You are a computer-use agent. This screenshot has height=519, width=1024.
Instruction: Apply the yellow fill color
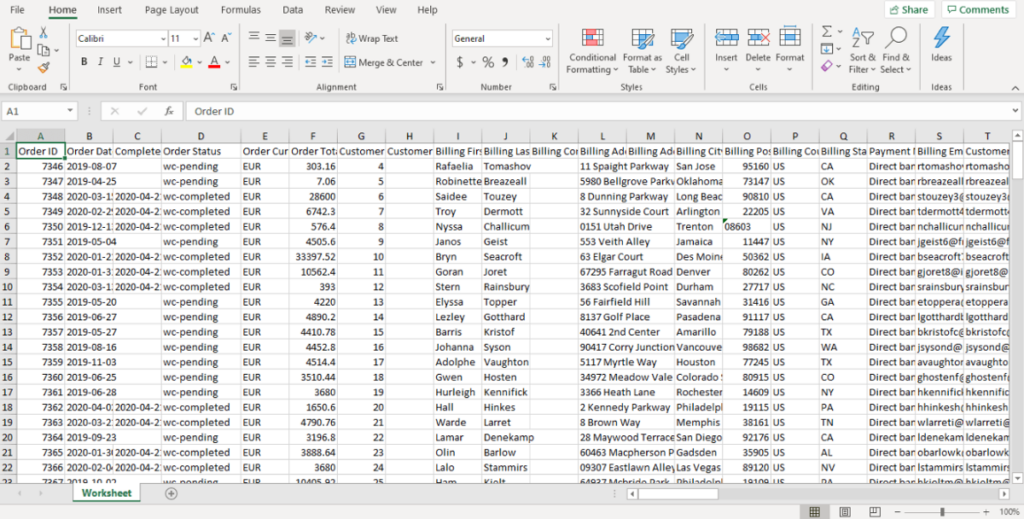tap(186, 62)
